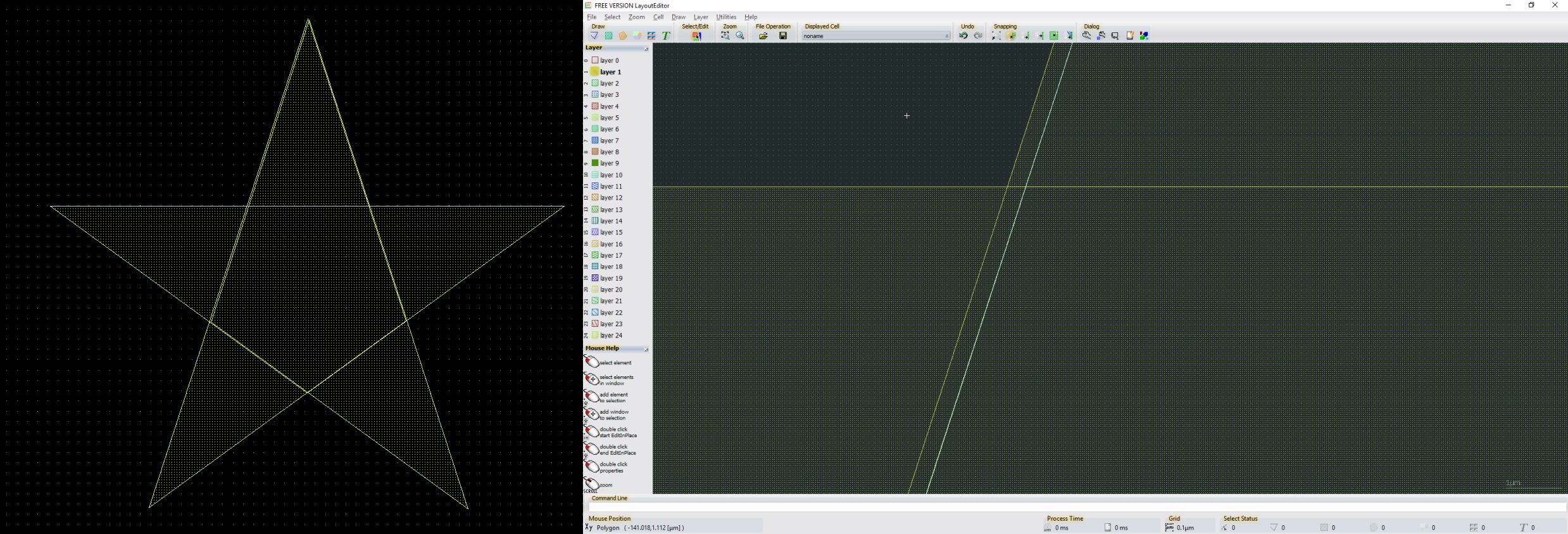Open the notepad Dialog icon
1568x534 pixels.
pyautogui.click(x=1130, y=36)
